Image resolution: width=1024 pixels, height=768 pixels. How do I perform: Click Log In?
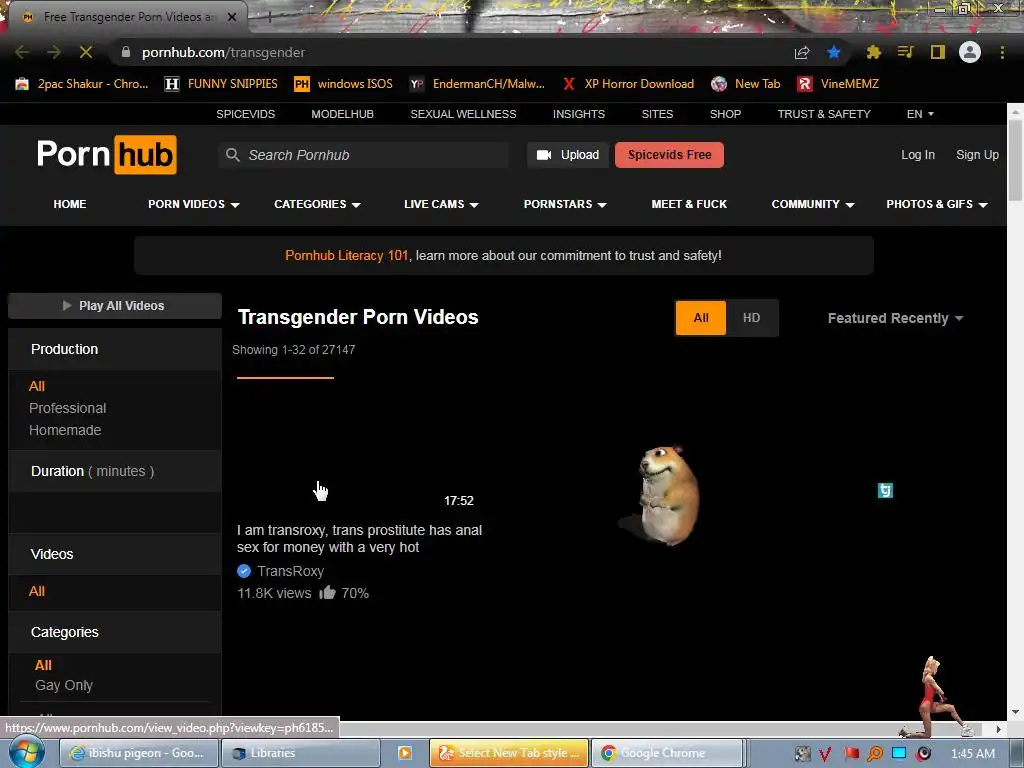[x=918, y=155]
